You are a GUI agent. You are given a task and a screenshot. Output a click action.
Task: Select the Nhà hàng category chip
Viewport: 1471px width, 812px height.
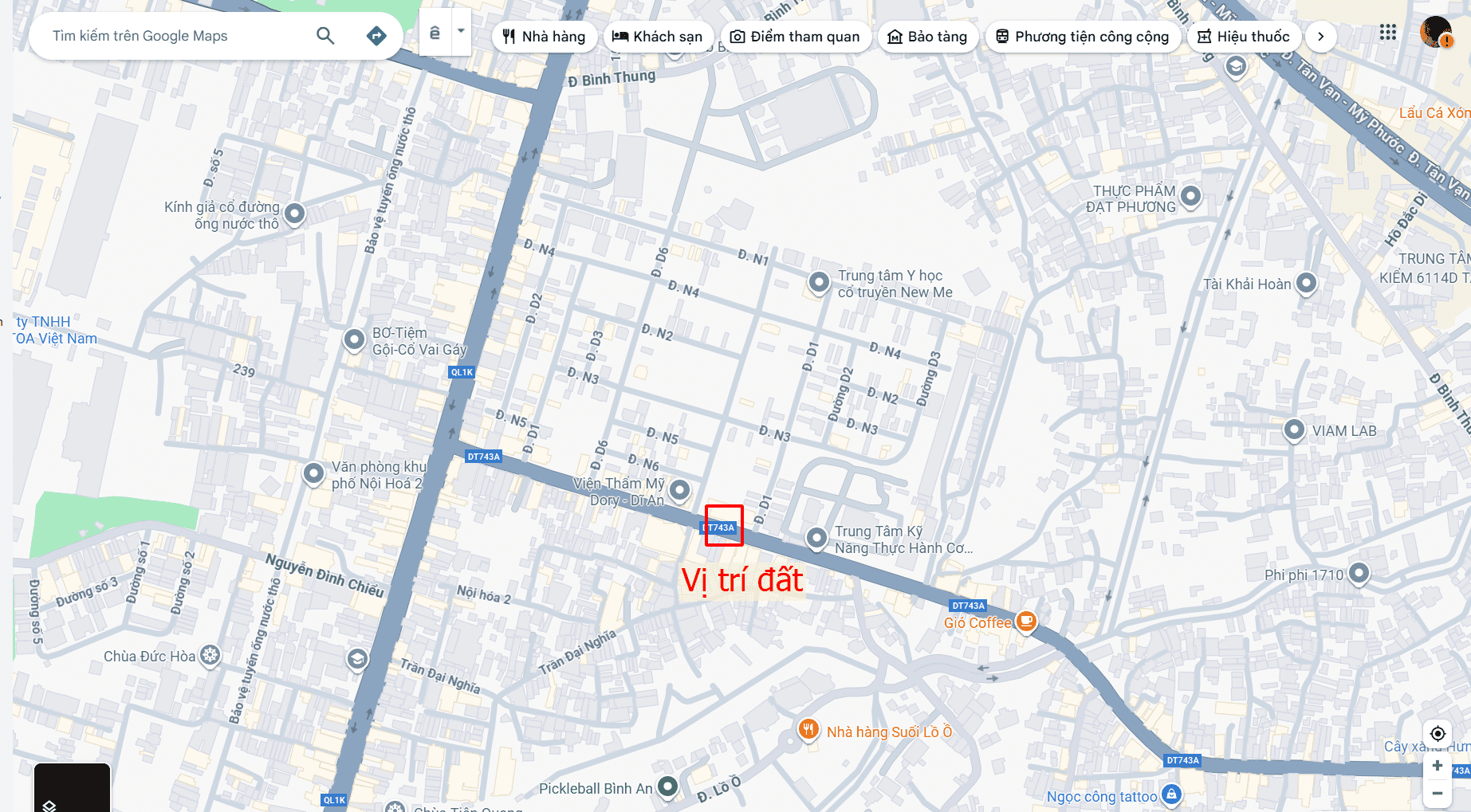[x=545, y=37]
